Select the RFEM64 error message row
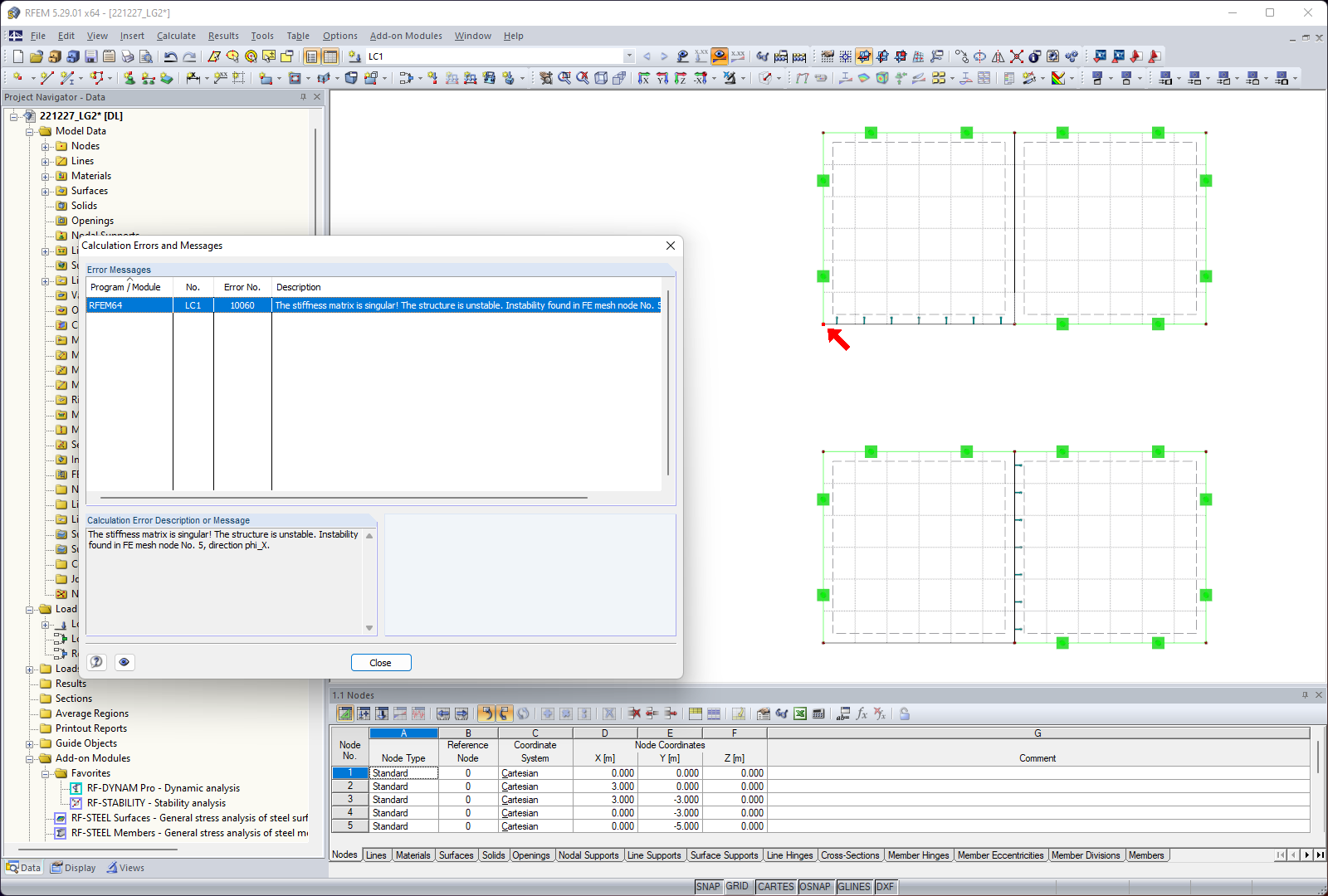Viewport: 1328px width, 896px height. pos(373,305)
